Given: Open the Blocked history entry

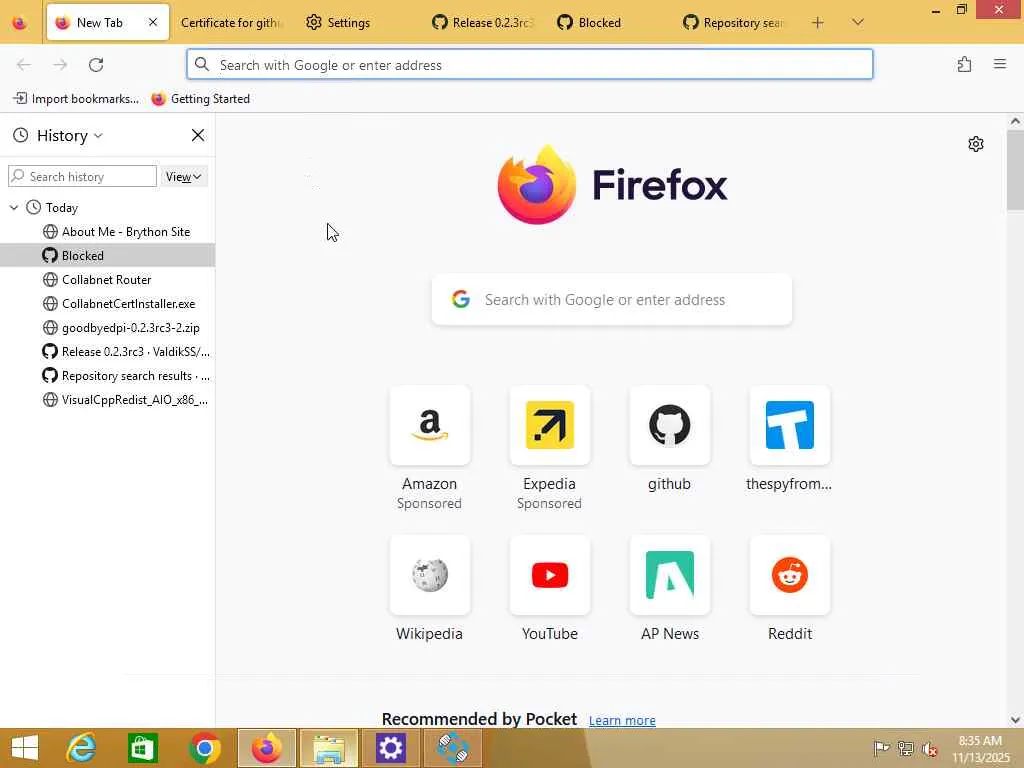Looking at the screenshot, I should 107,255.
